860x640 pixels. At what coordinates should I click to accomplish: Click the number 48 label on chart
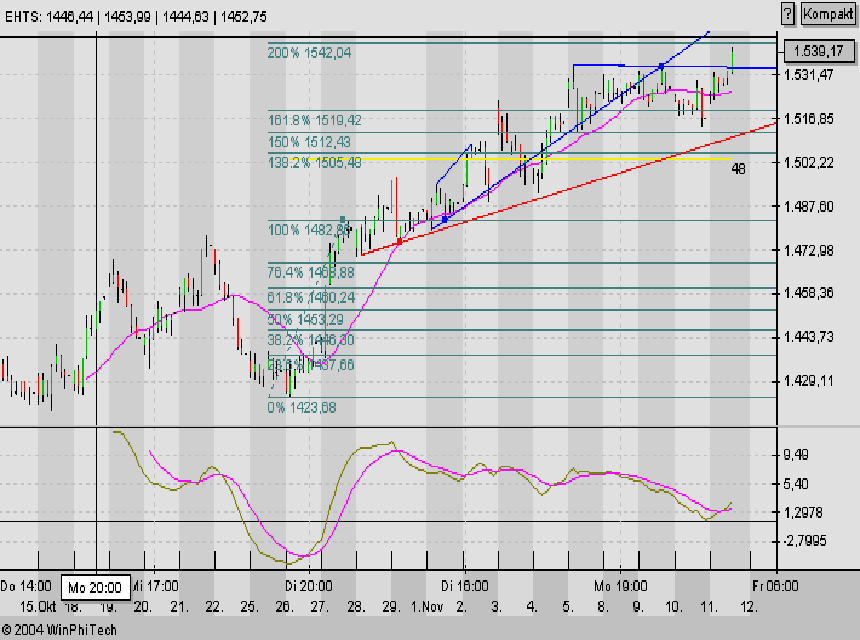(x=738, y=169)
